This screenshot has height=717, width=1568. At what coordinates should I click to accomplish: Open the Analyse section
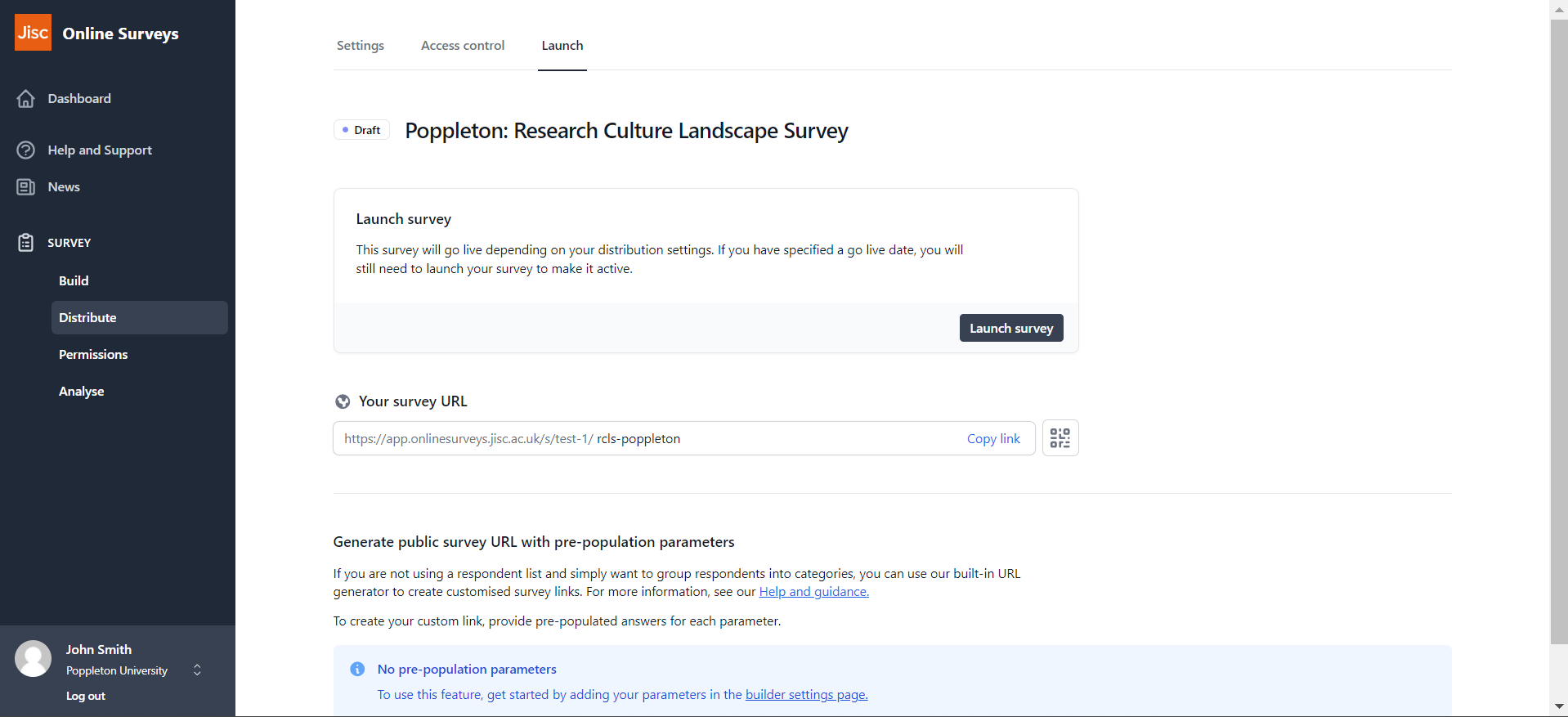(82, 392)
